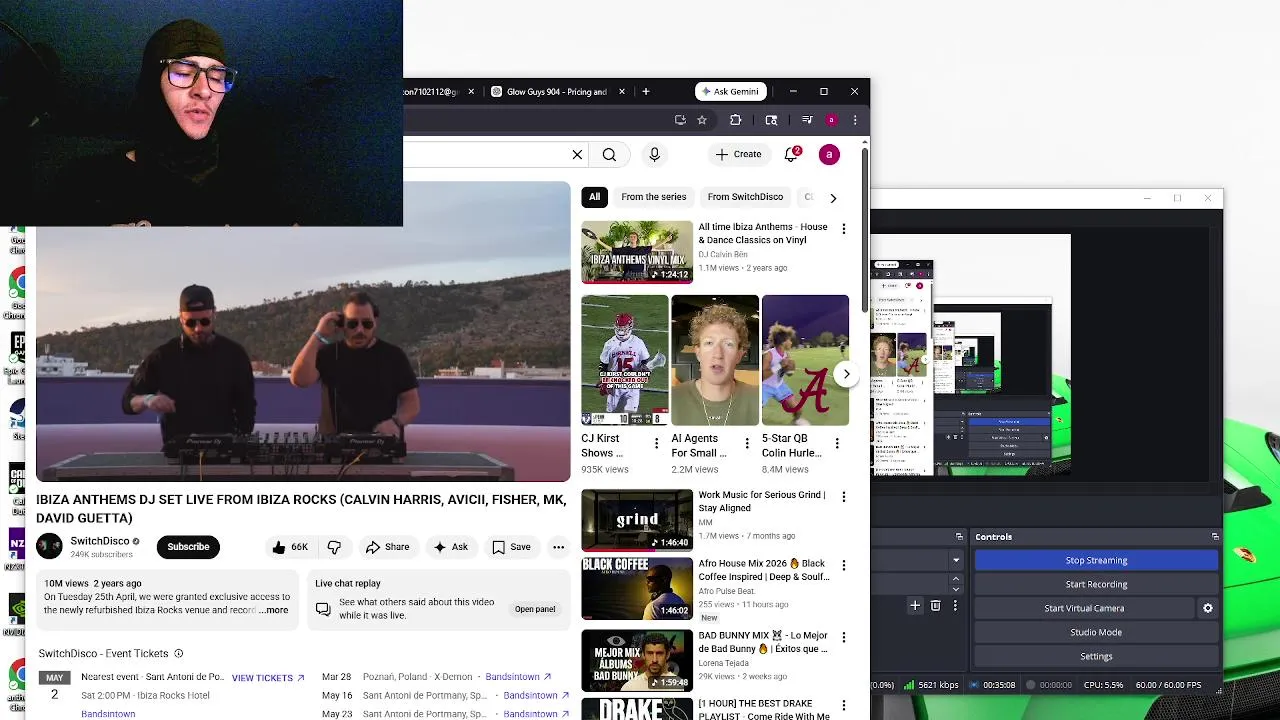Open the YouTube account avatar menu
Viewport: 1280px width, 720px height.
coord(829,154)
